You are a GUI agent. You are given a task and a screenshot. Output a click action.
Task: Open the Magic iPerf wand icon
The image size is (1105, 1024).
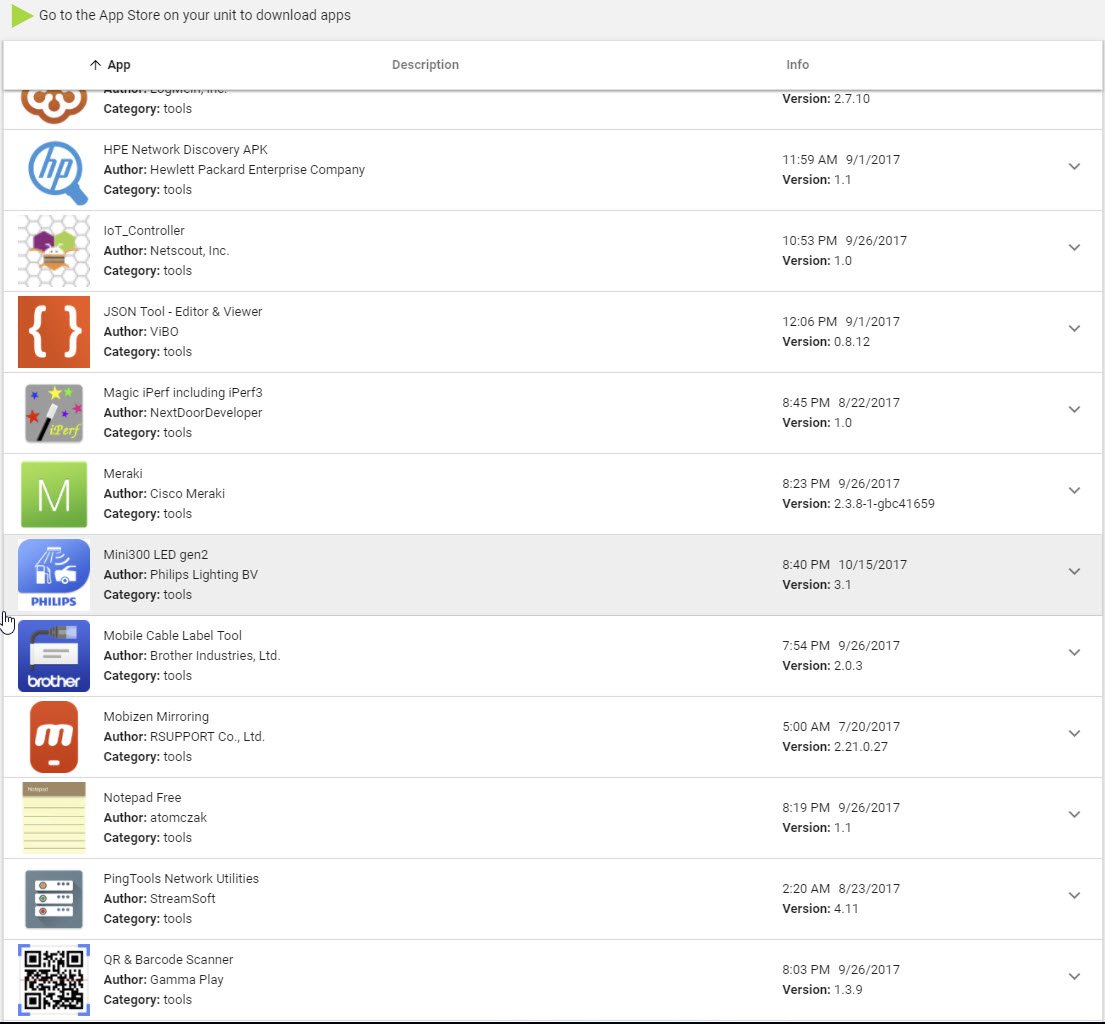(x=54, y=413)
